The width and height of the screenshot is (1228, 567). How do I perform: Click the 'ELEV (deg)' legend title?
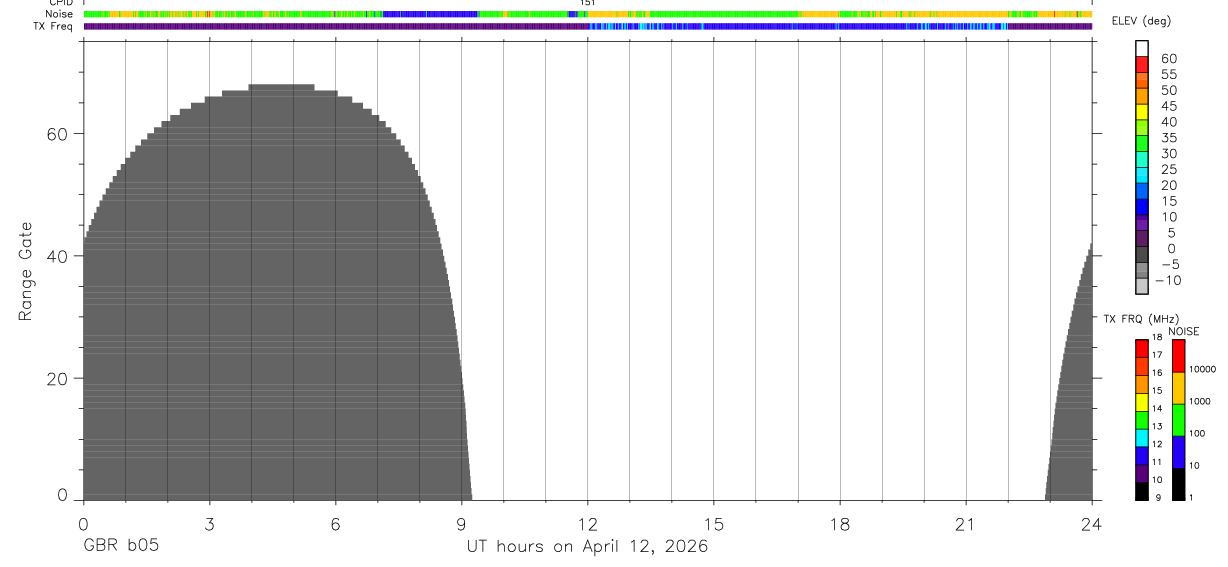click(1141, 21)
